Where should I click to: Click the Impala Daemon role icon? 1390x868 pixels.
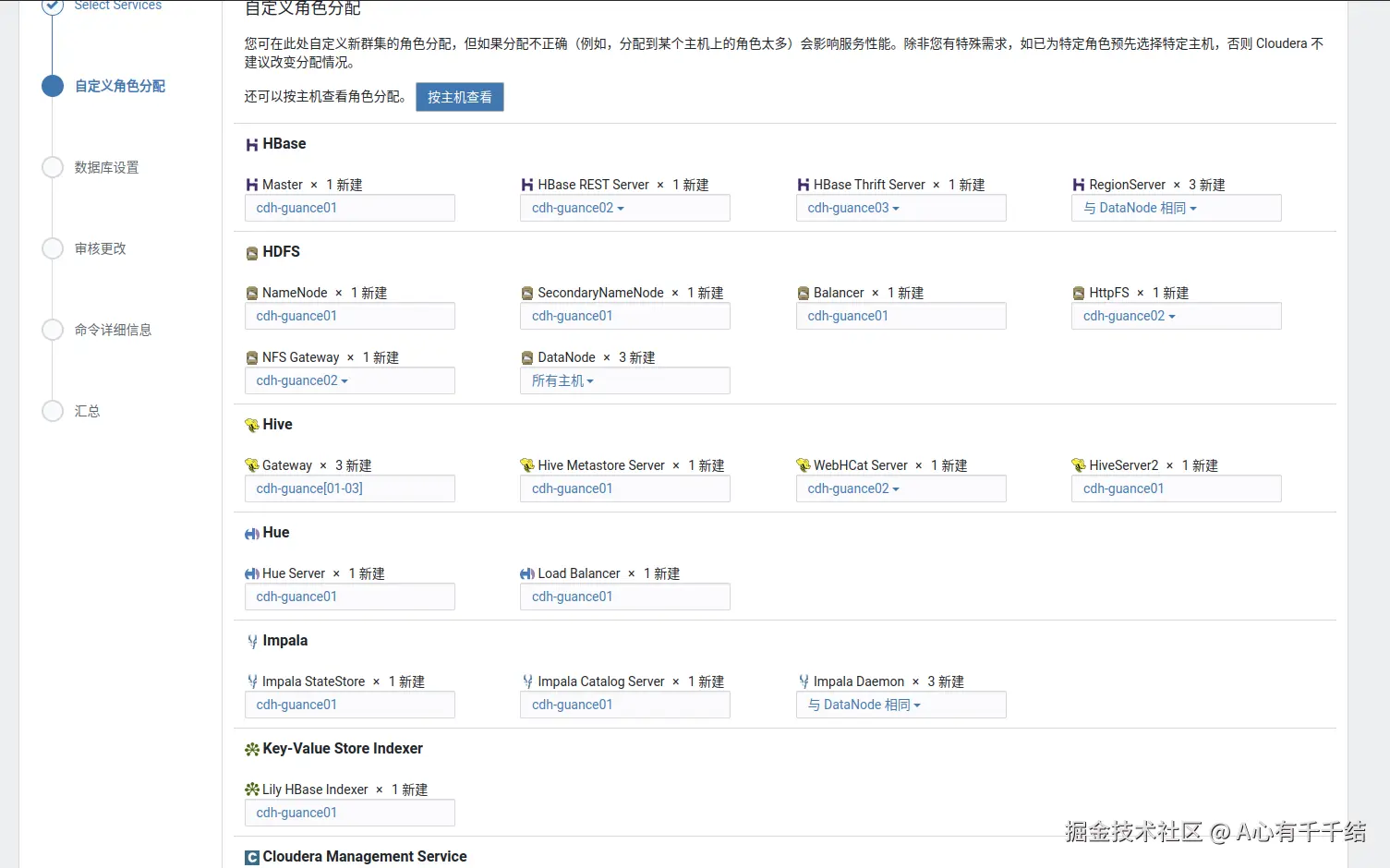click(804, 681)
